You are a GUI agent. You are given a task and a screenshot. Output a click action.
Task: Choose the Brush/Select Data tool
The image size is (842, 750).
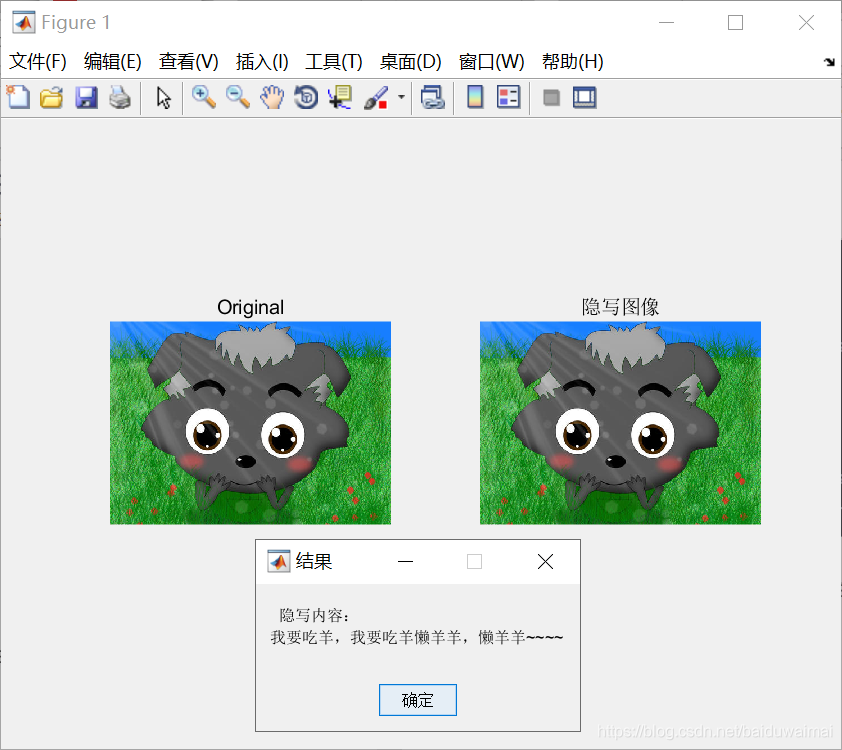point(376,98)
